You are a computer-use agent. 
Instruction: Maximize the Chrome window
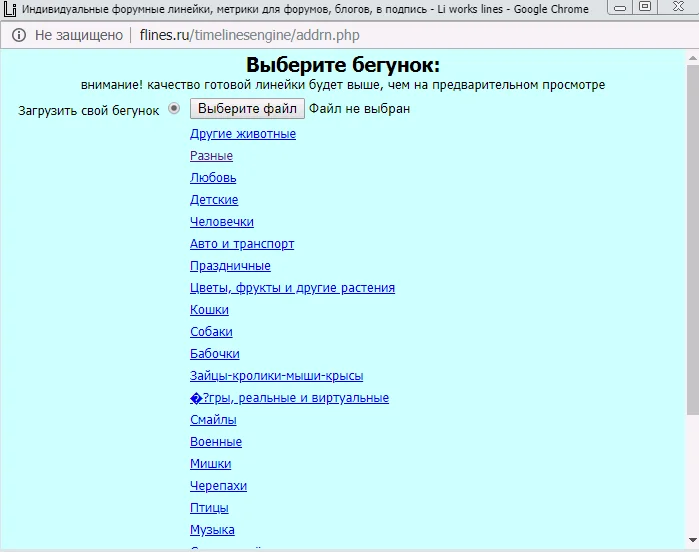[645, 7]
